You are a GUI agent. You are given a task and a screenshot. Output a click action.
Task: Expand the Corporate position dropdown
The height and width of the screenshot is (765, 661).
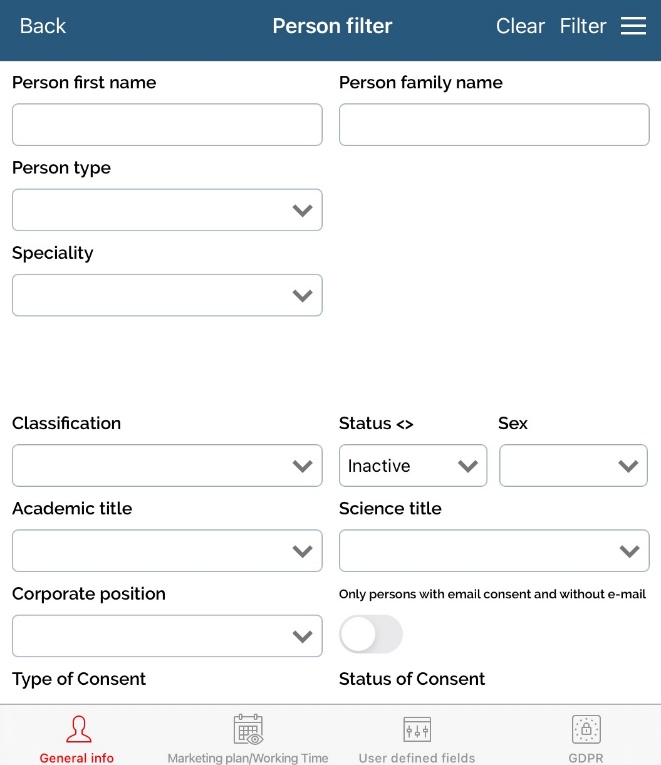click(x=167, y=636)
